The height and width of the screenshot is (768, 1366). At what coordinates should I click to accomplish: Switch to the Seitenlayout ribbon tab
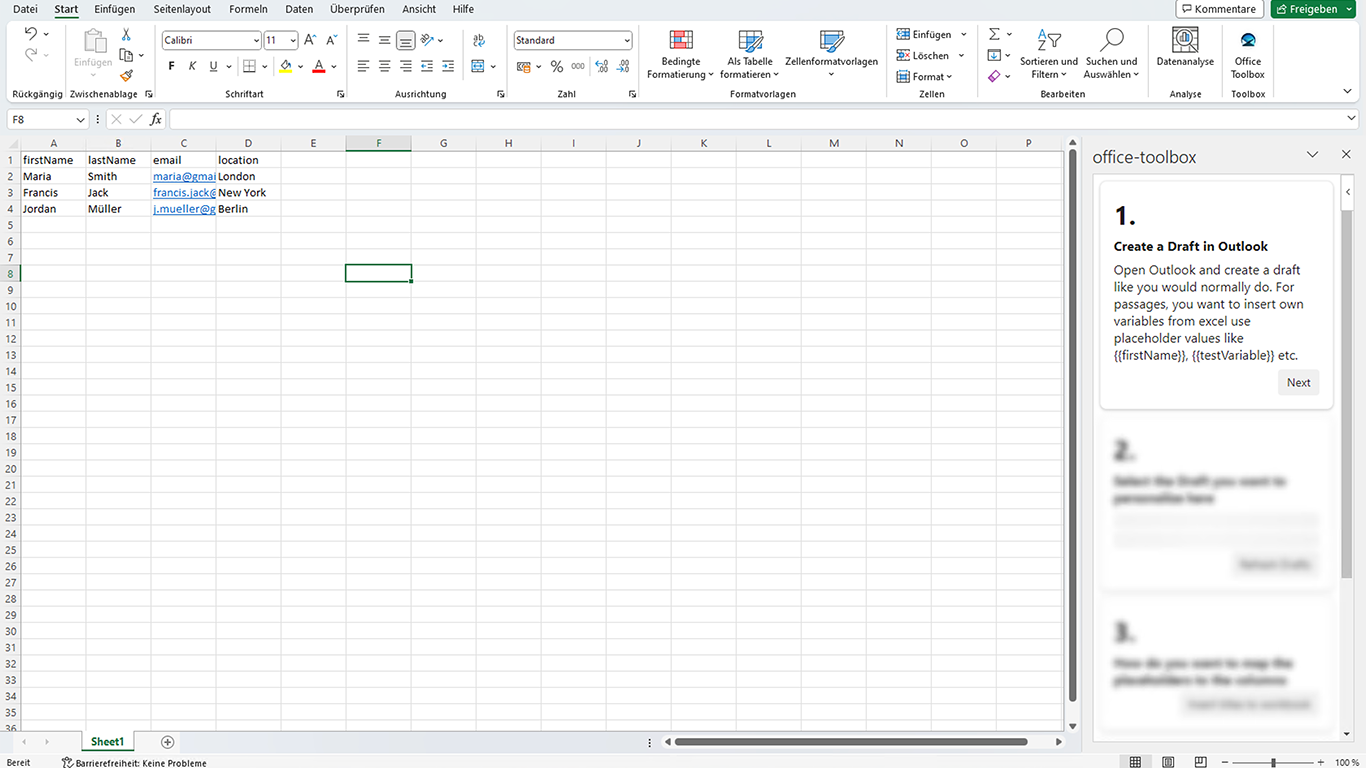(182, 9)
